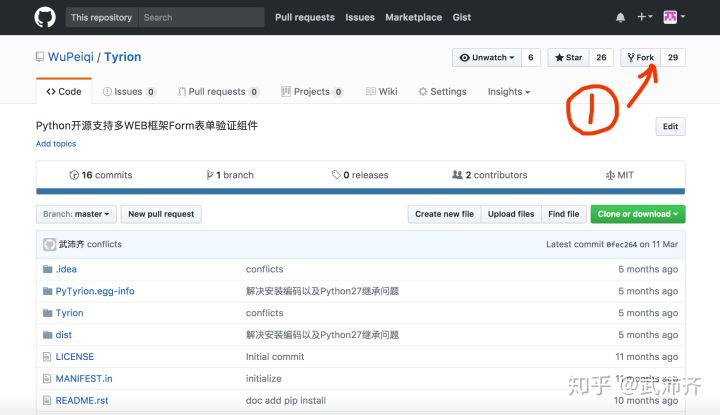Click the PyTyrion.egg-info folder icon
Screen dimensions: 720x415
click(47, 291)
